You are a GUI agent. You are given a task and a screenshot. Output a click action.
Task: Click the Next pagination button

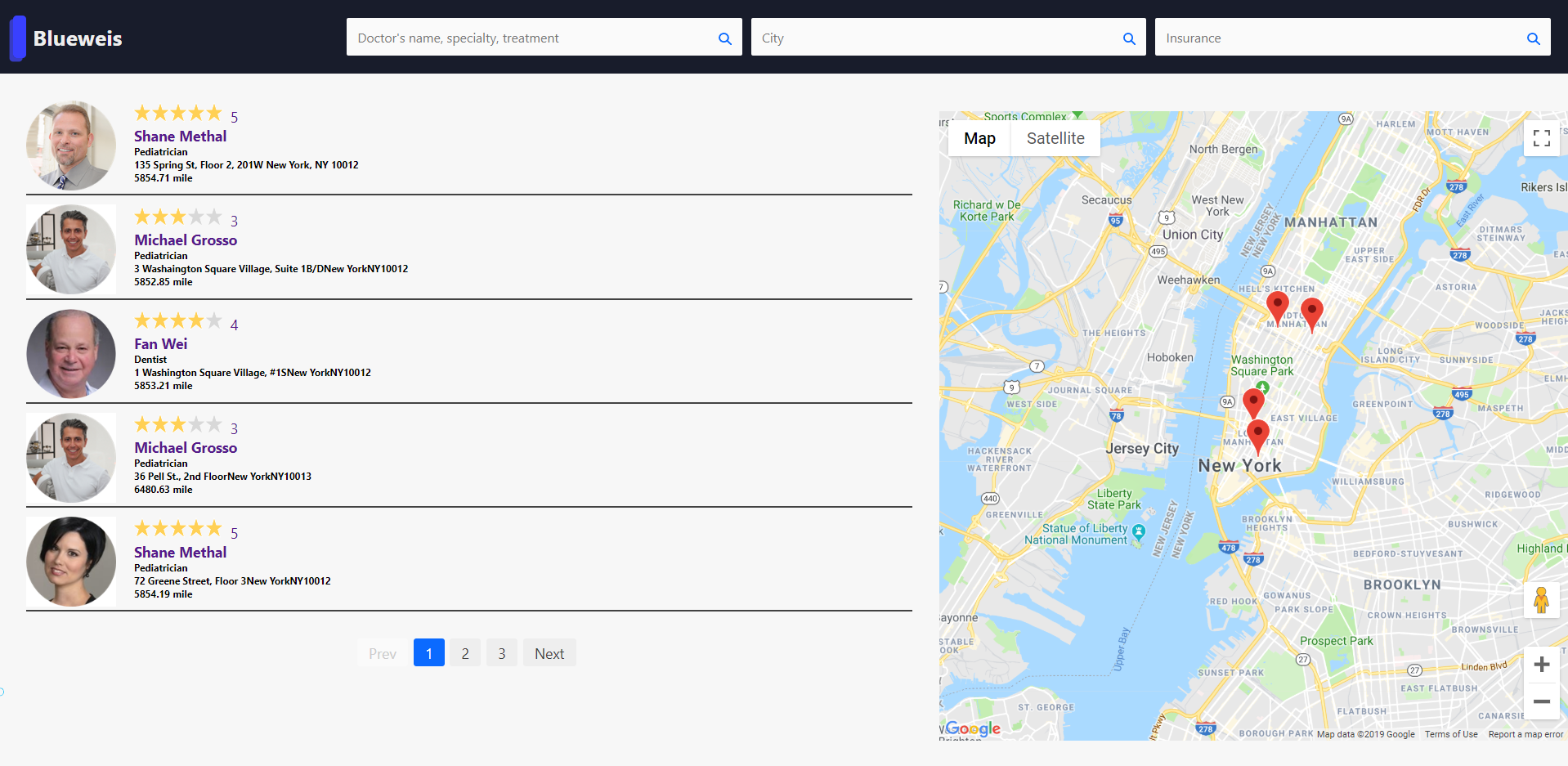pyautogui.click(x=549, y=653)
